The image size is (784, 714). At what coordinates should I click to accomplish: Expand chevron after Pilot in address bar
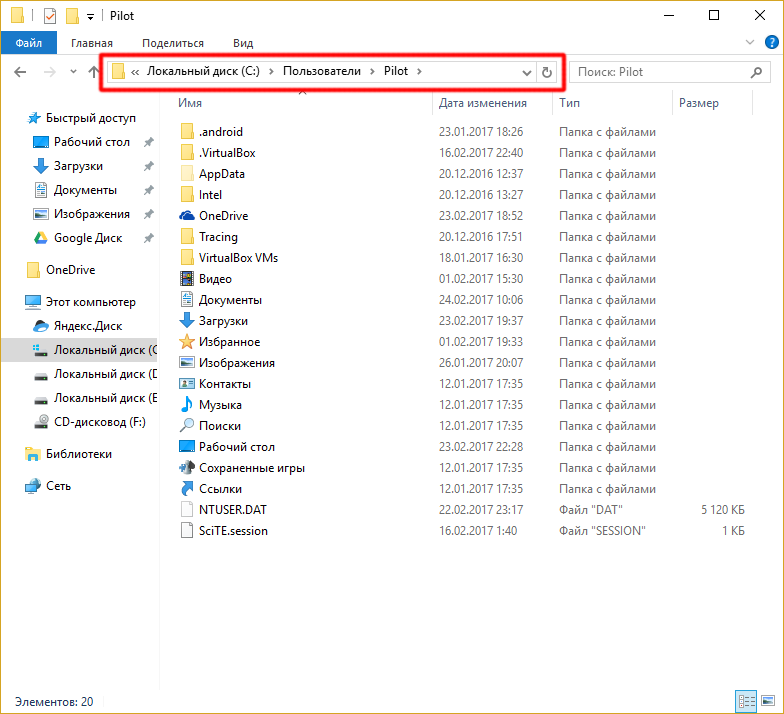click(x=419, y=72)
